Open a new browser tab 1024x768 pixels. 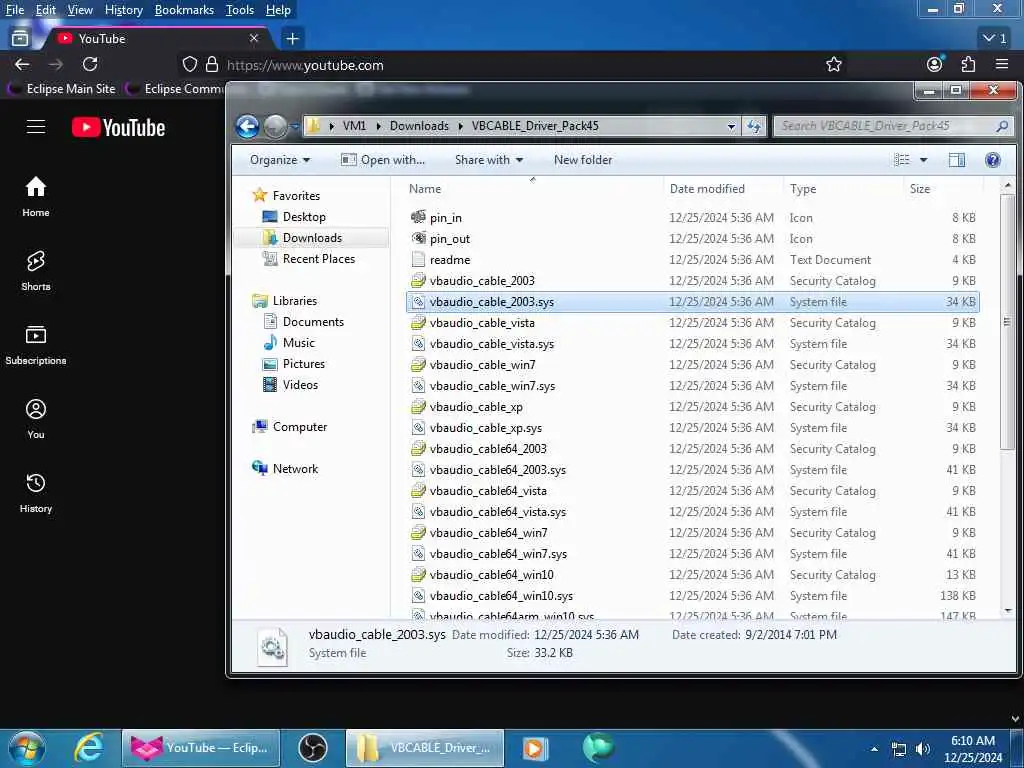coord(292,39)
